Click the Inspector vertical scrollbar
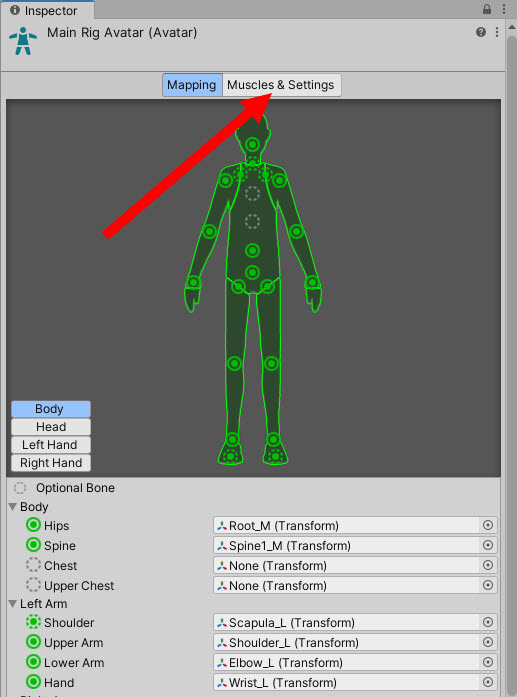Viewport: 517px width, 697px height. [511, 365]
